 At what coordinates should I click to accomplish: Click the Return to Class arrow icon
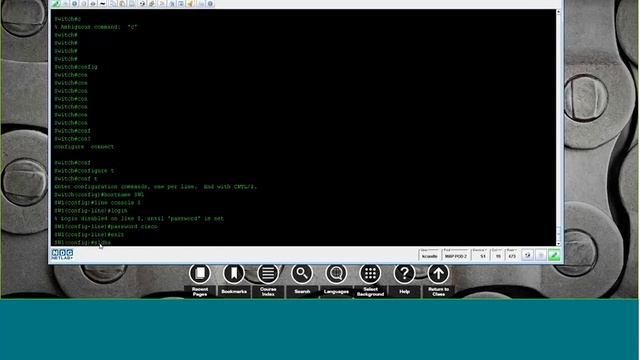point(438,273)
